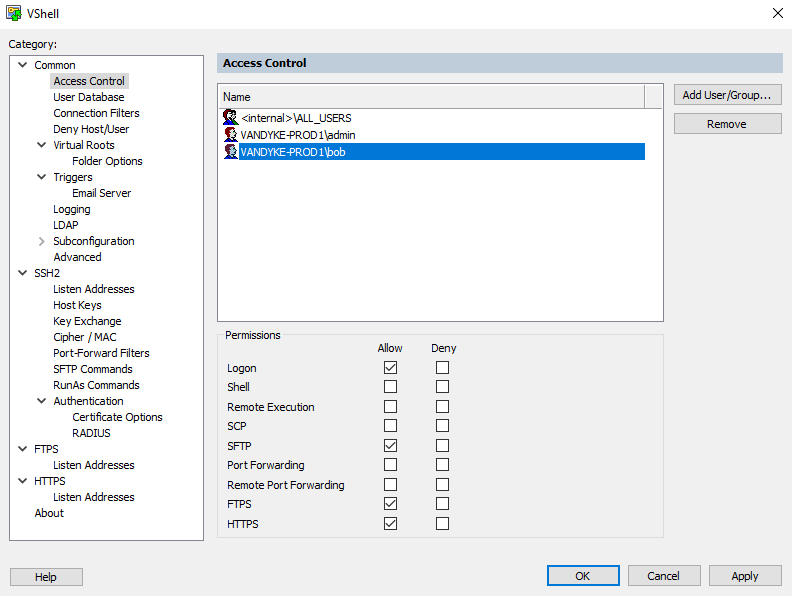Collapse the Authentication tree node

tap(42, 401)
